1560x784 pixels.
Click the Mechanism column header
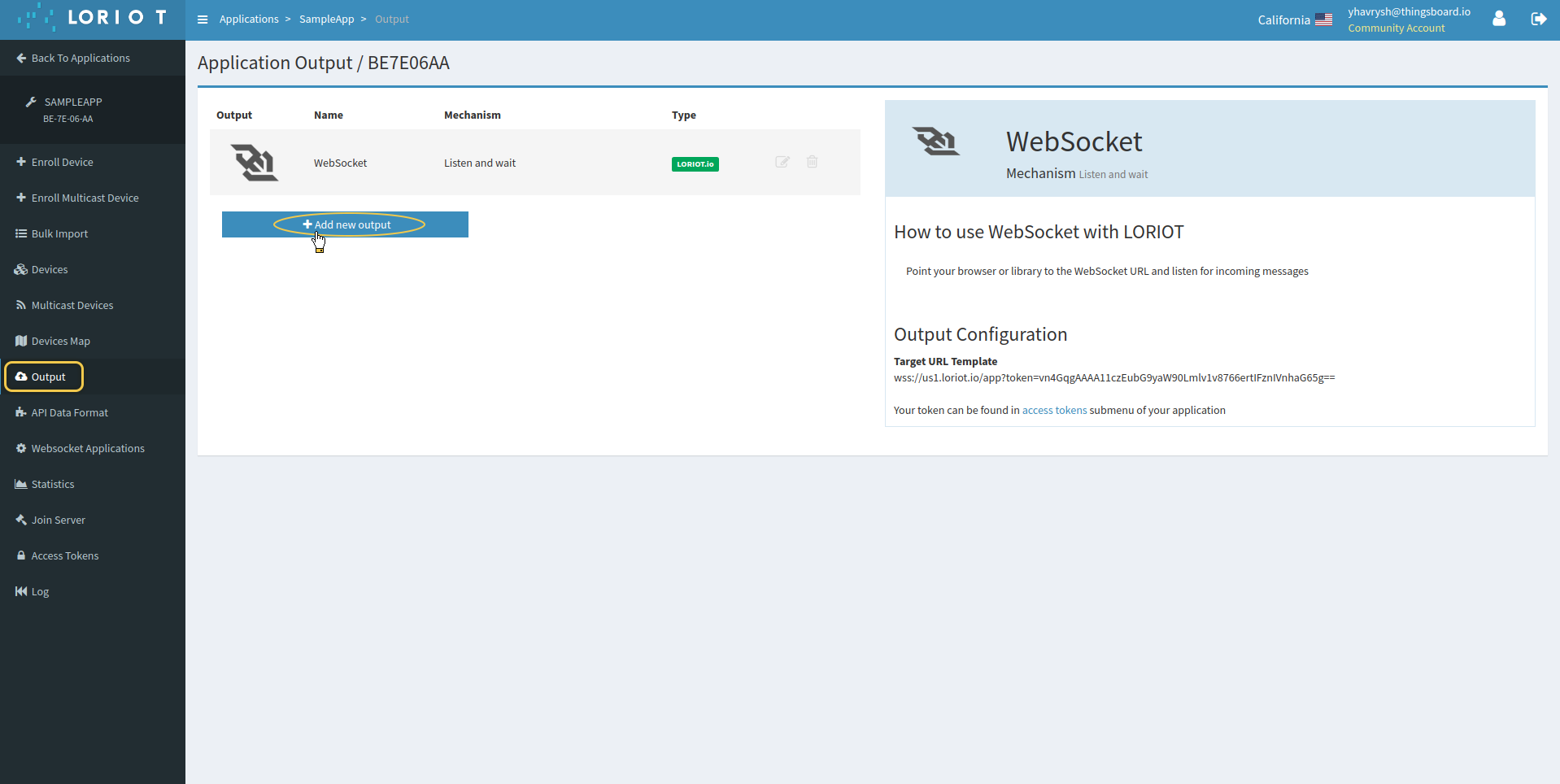tap(473, 115)
